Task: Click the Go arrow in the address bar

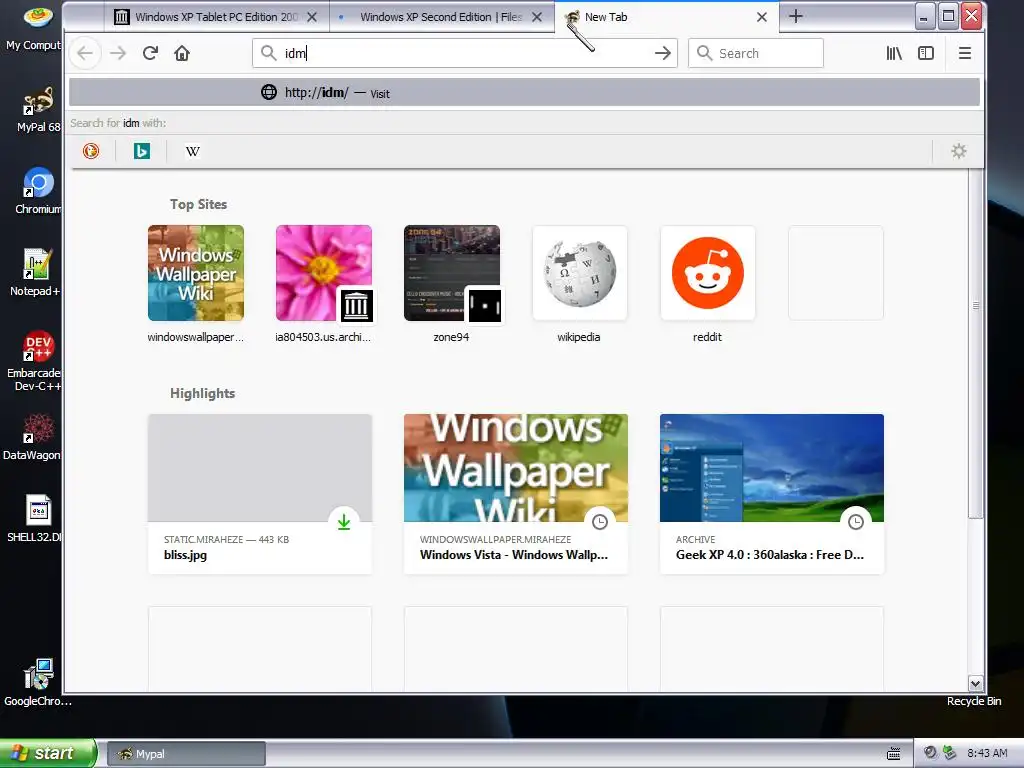Action: [x=662, y=54]
